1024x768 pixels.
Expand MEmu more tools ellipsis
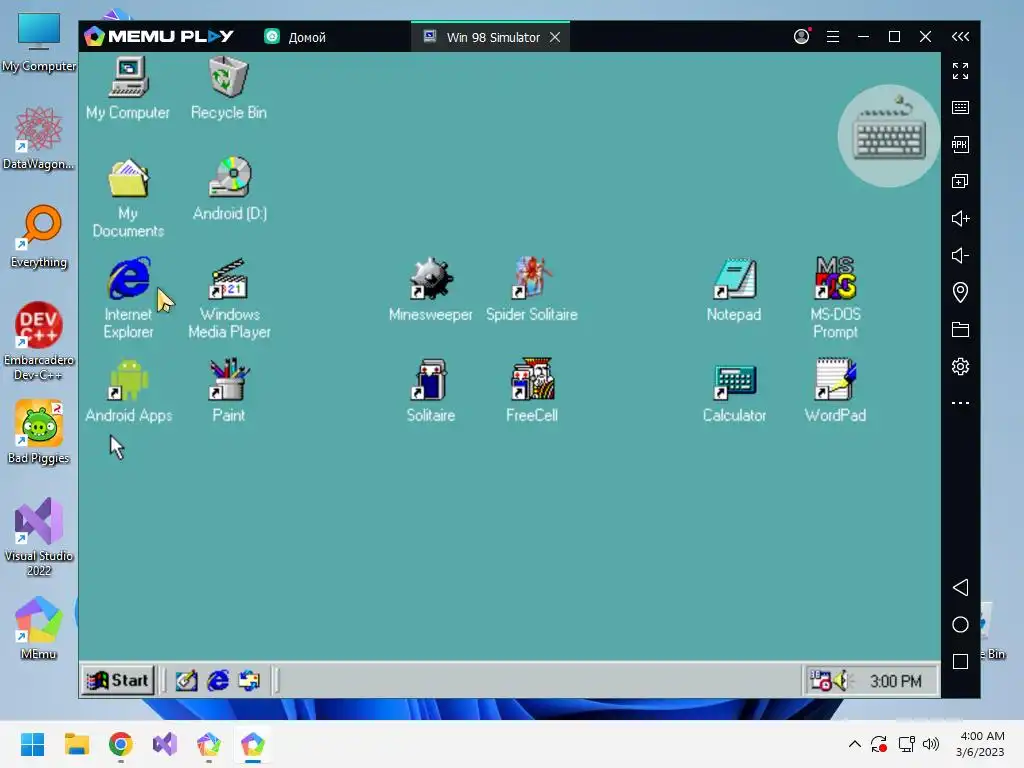960,403
